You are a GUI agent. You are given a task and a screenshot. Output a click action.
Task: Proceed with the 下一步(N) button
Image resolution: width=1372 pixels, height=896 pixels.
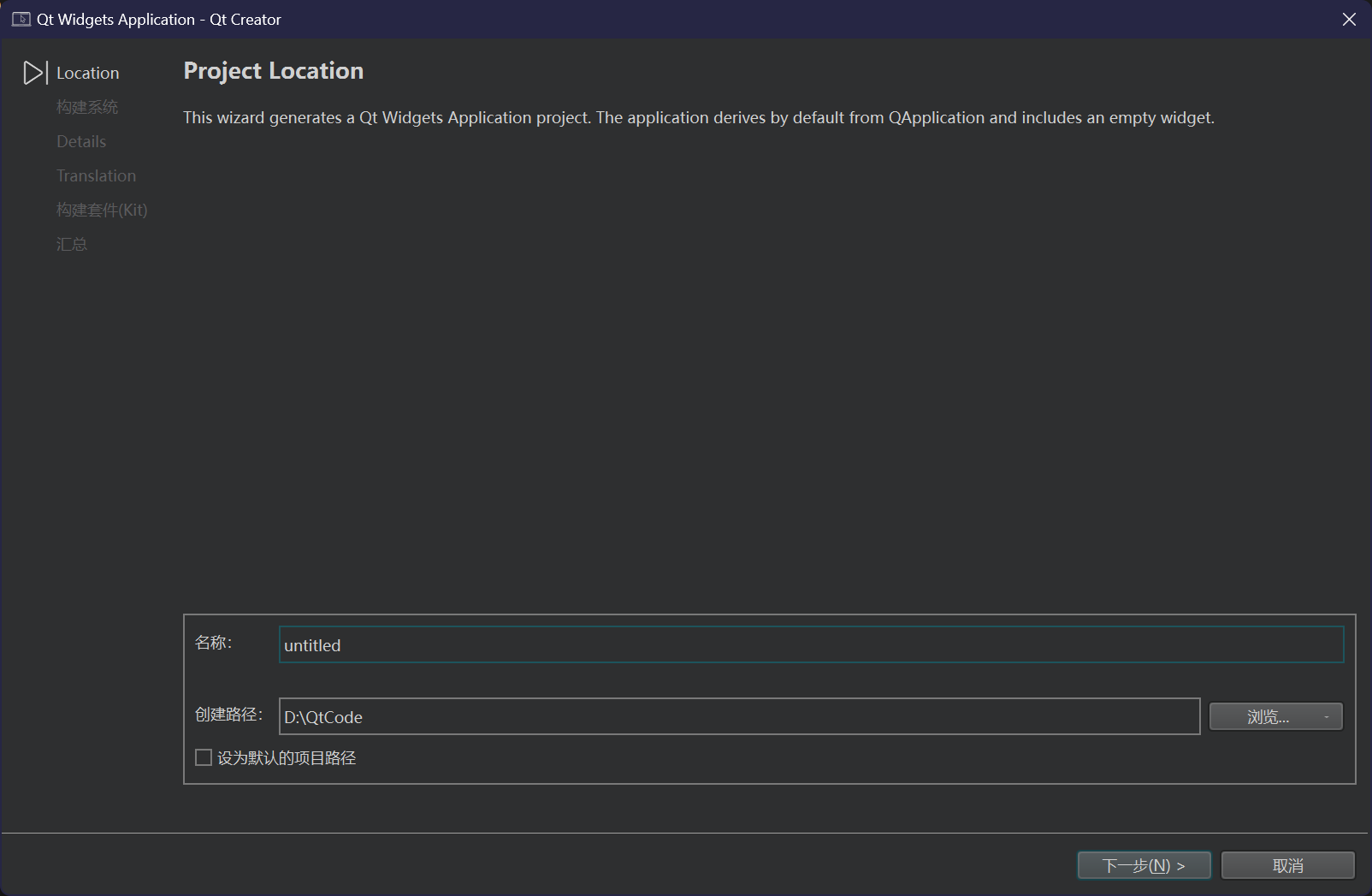click(1144, 865)
